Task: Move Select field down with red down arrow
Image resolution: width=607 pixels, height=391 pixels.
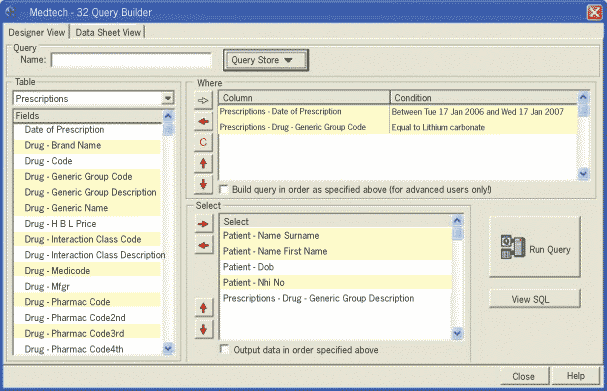Action: click(204, 330)
